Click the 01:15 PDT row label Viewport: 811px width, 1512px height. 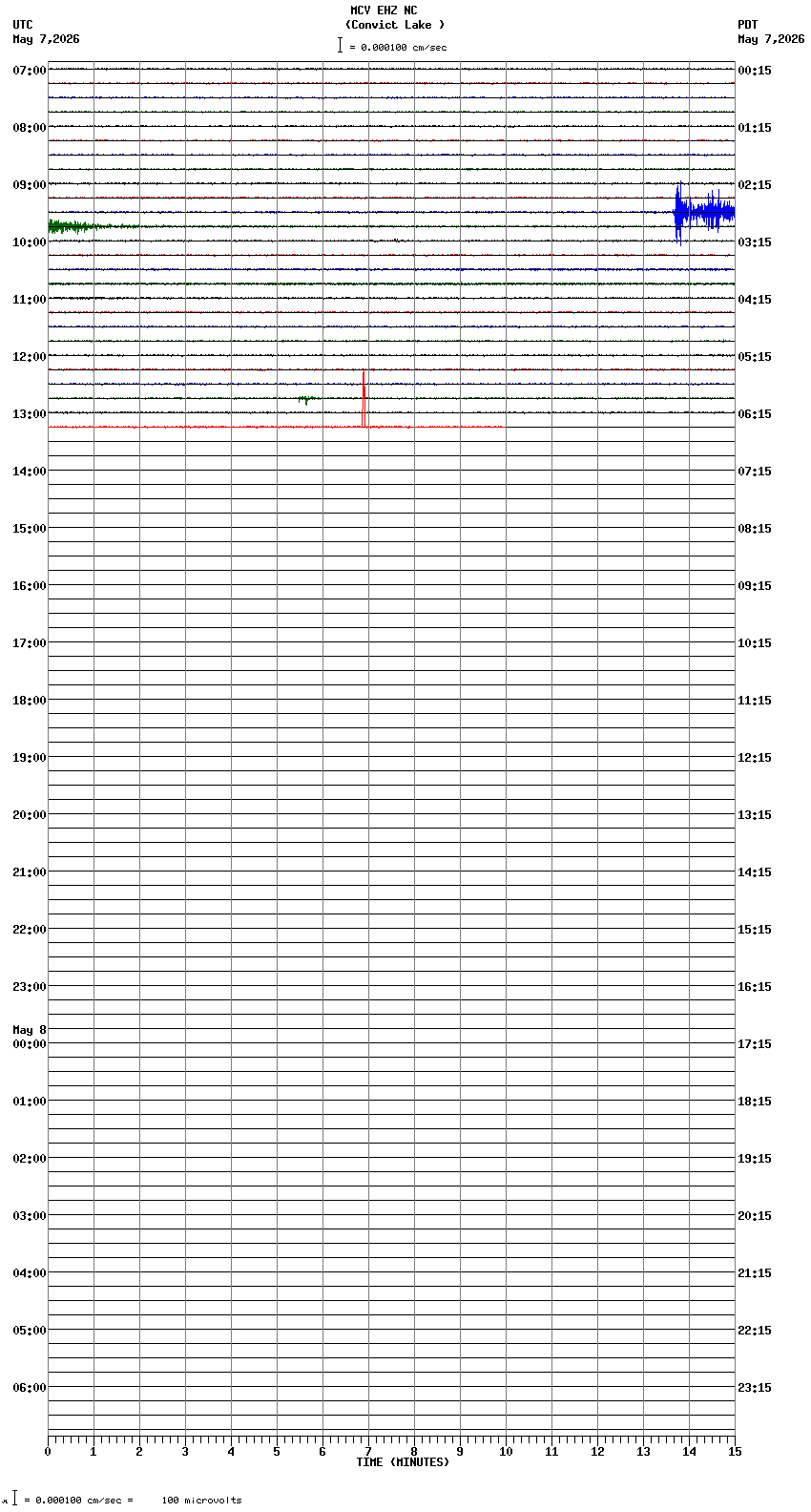(755, 128)
